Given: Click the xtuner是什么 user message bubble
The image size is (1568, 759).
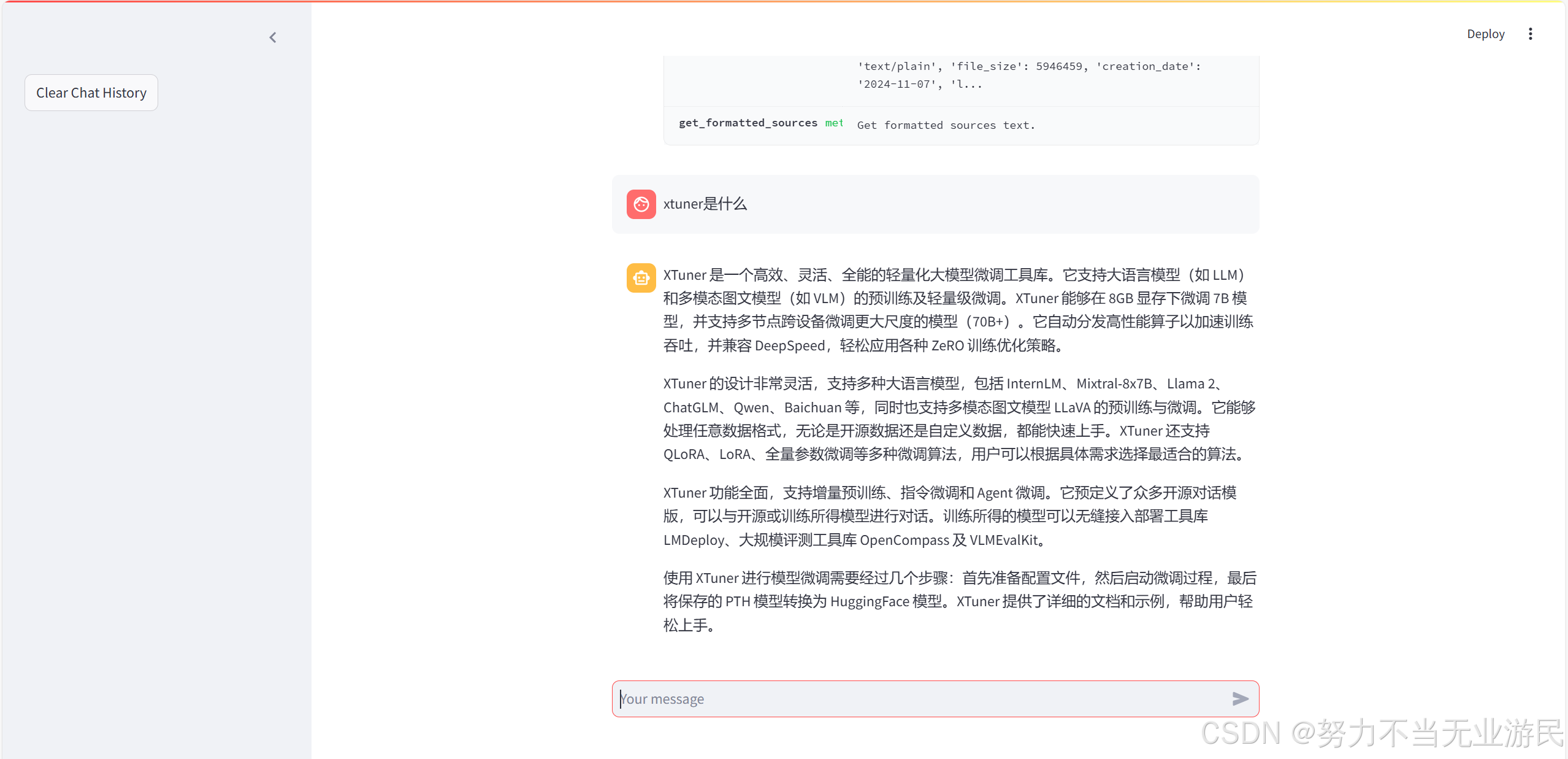Looking at the screenshot, I should tap(705, 204).
